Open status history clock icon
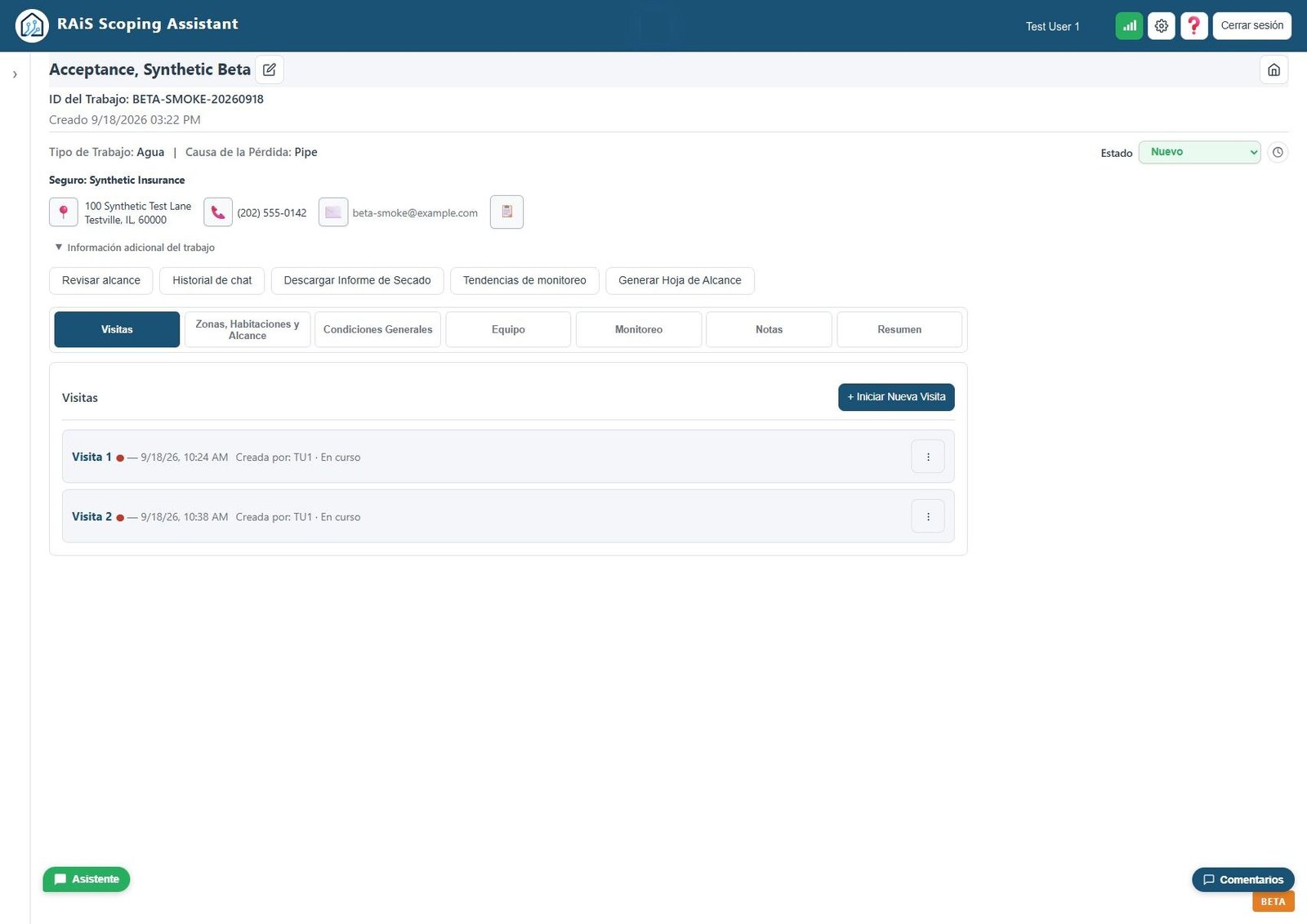 click(1278, 152)
